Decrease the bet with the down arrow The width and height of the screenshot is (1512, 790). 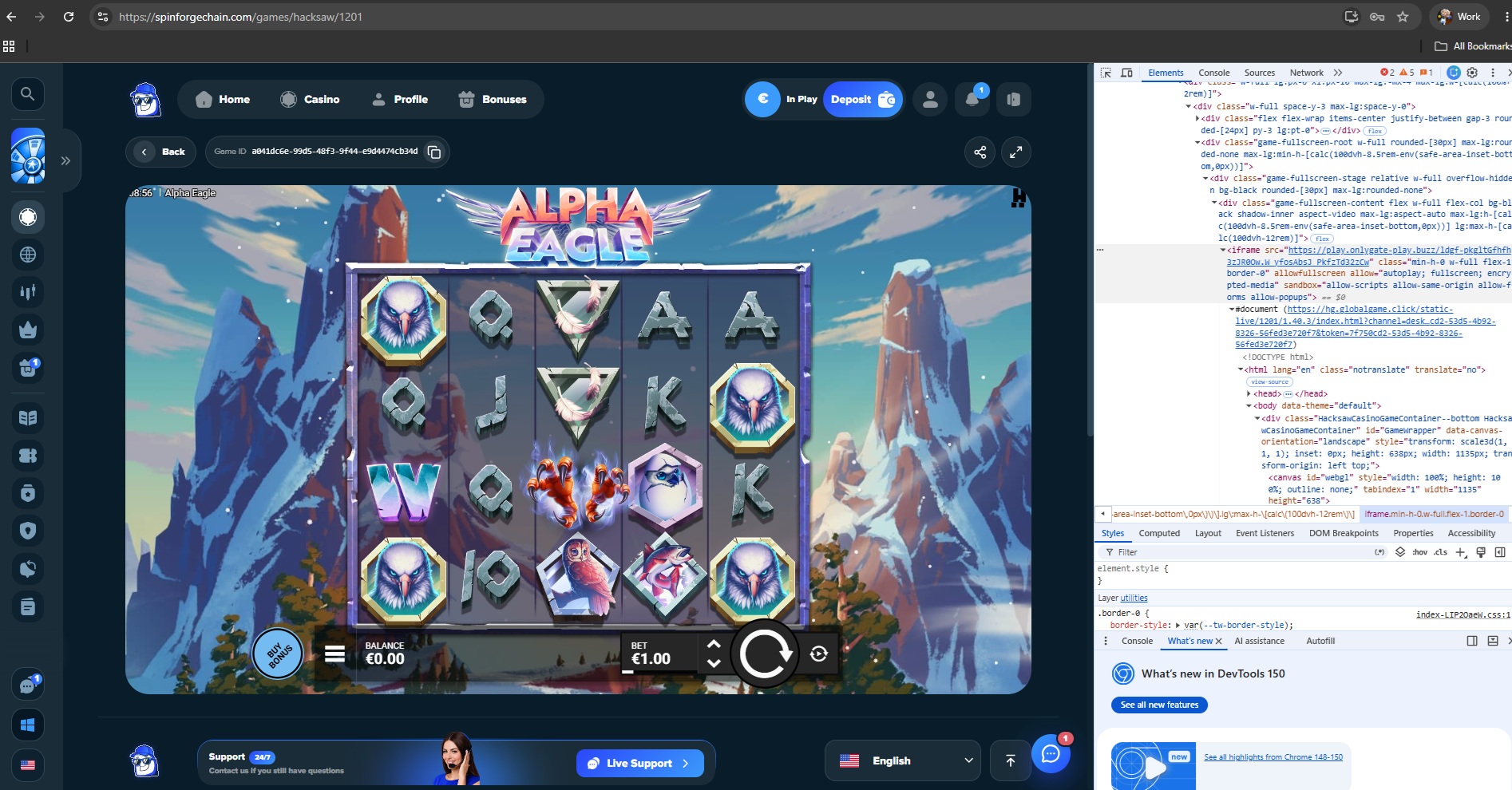(714, 663)
